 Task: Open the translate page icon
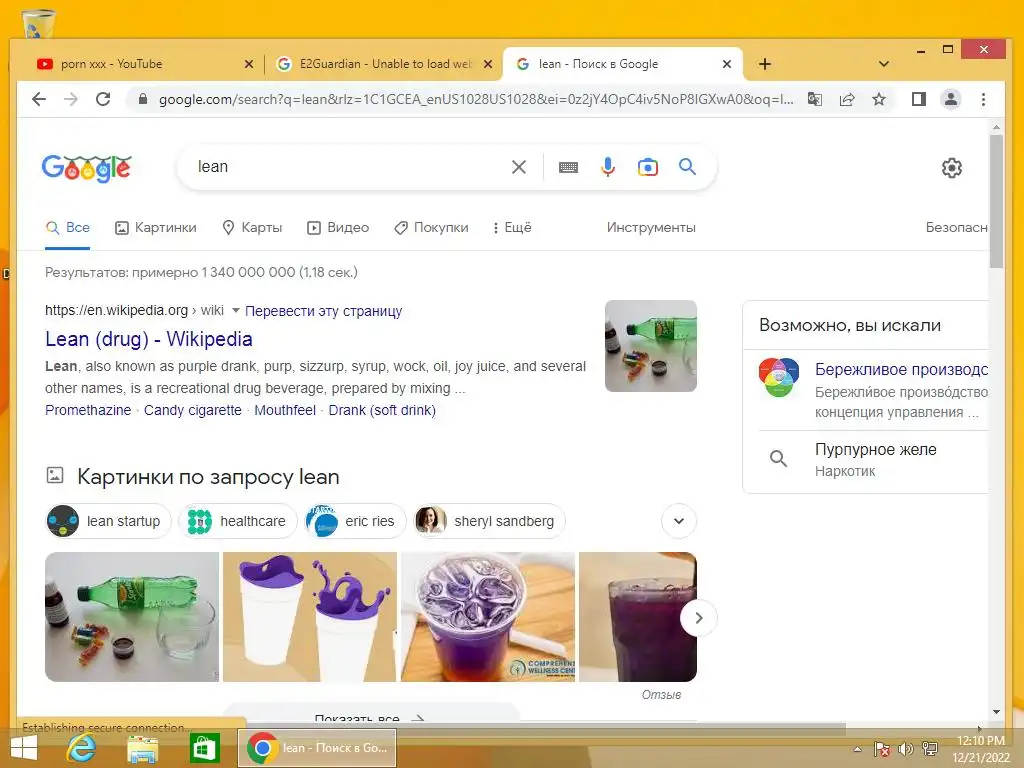click(x=814, y=99)
